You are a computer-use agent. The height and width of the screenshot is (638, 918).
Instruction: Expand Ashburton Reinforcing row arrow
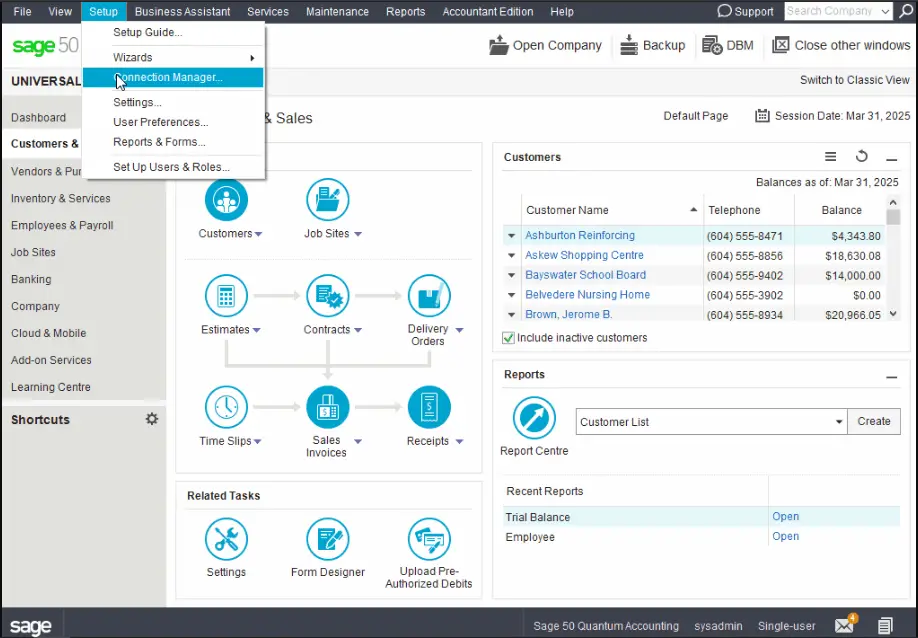511,236
